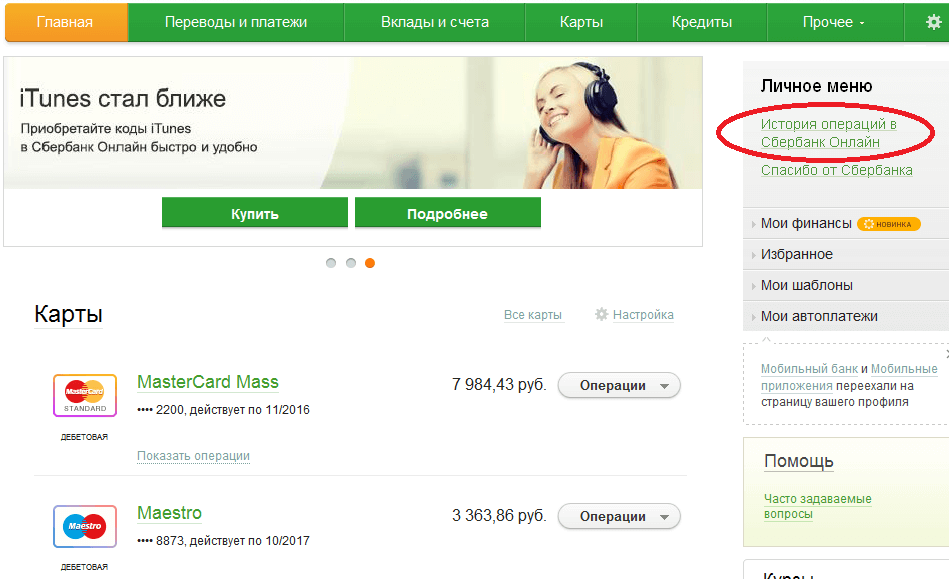Click gear icon beside Настройка

[601, 314]
